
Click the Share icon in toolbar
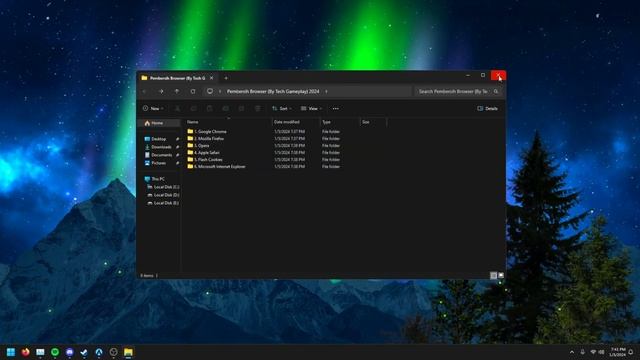(x=241, y=109)
